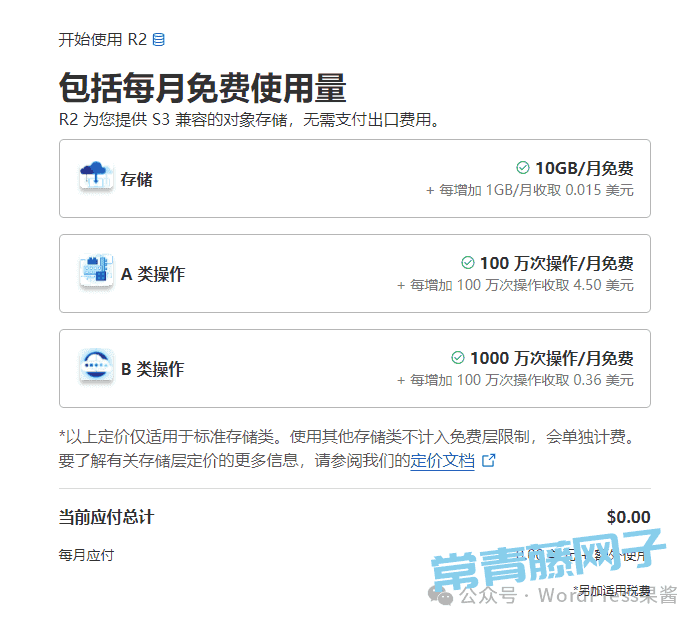
Task: Click the A 类操作 label
Action: (x=153, y=274)
